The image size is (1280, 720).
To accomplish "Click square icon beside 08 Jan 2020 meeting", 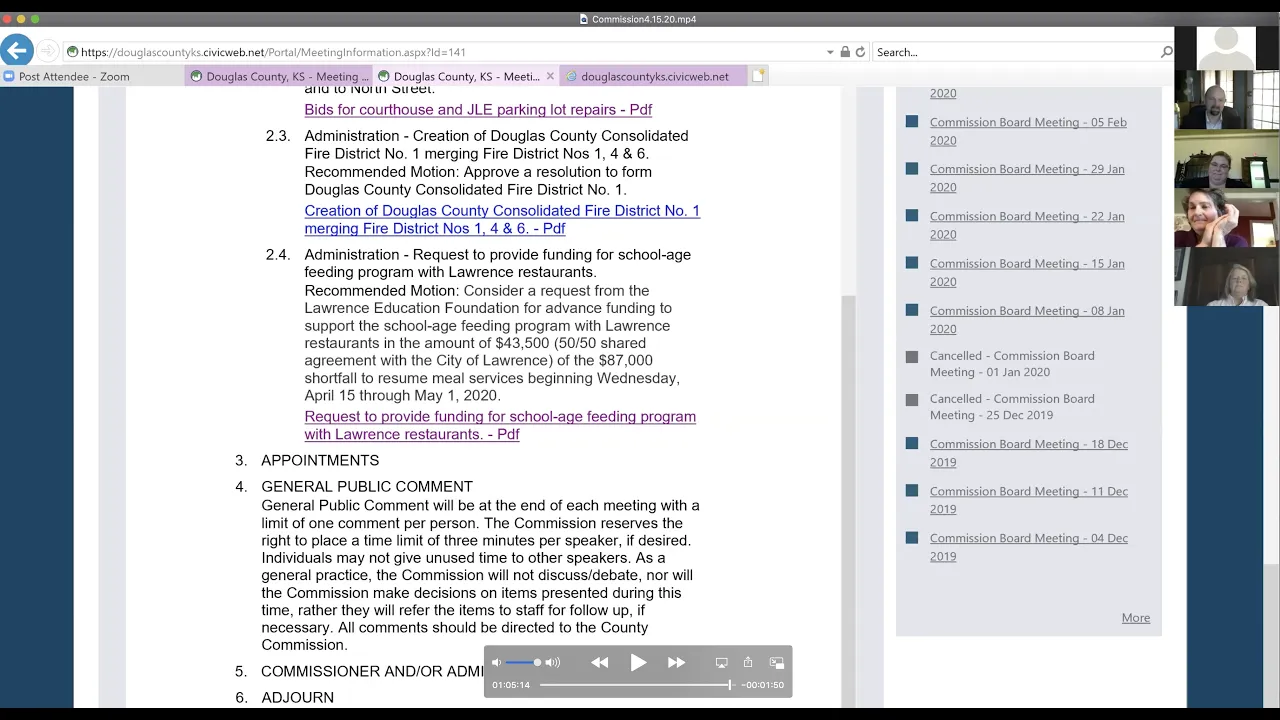I will pos(912,310).
